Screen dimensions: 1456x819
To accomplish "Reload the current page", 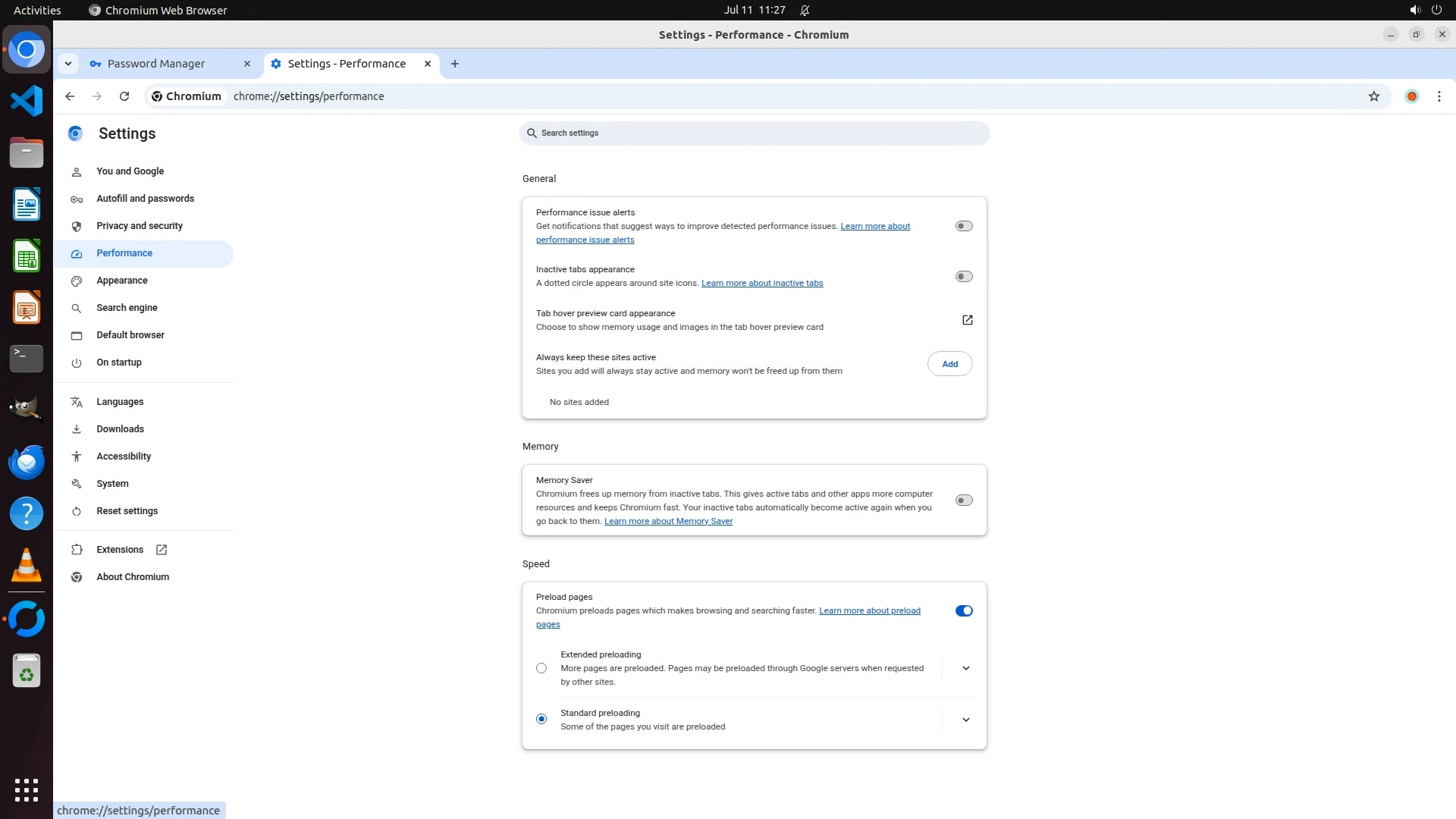I will (x=124, y=96).
